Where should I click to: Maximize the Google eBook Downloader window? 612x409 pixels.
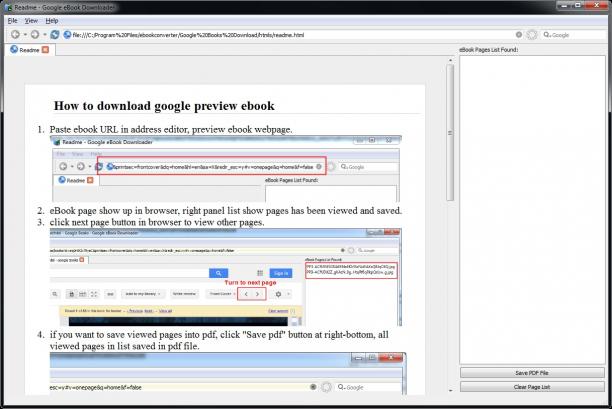coord(578,5)
